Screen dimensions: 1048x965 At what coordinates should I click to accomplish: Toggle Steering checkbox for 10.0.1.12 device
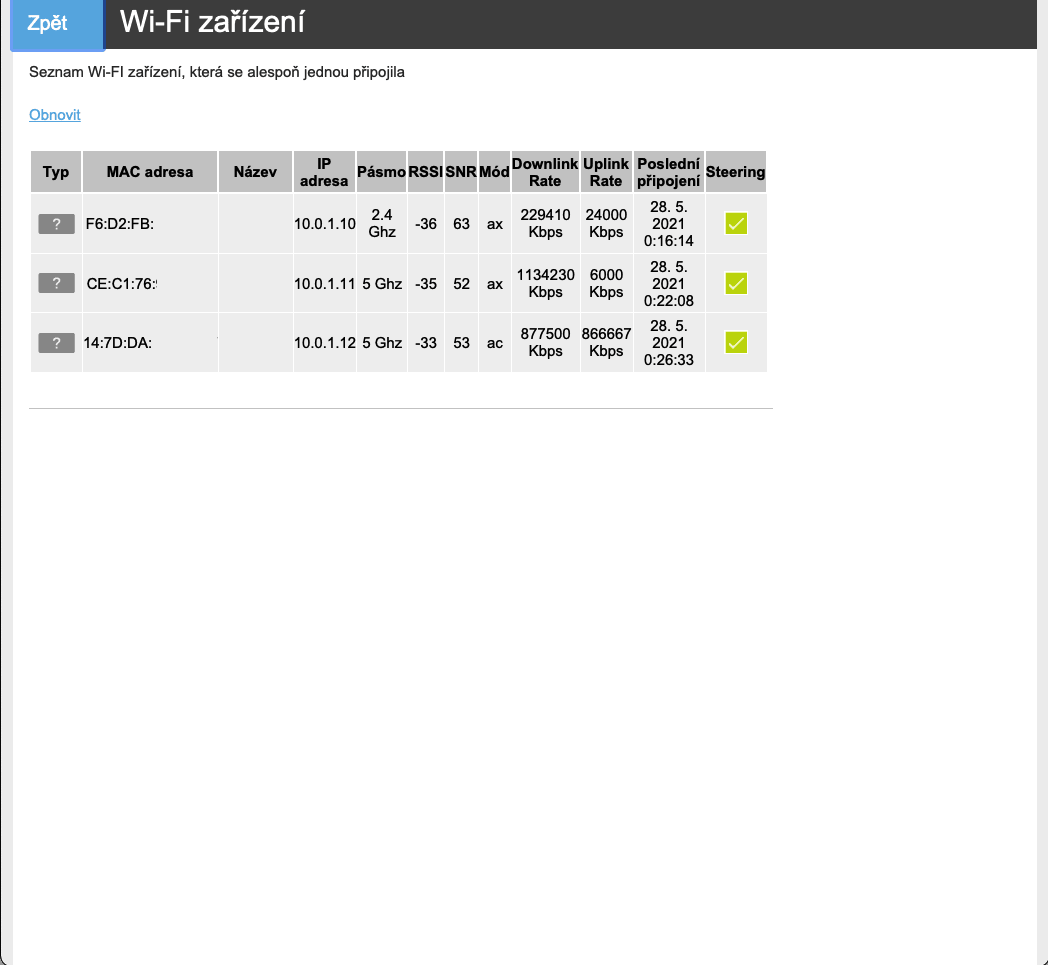pyautogui.click(x=736, y=343)
